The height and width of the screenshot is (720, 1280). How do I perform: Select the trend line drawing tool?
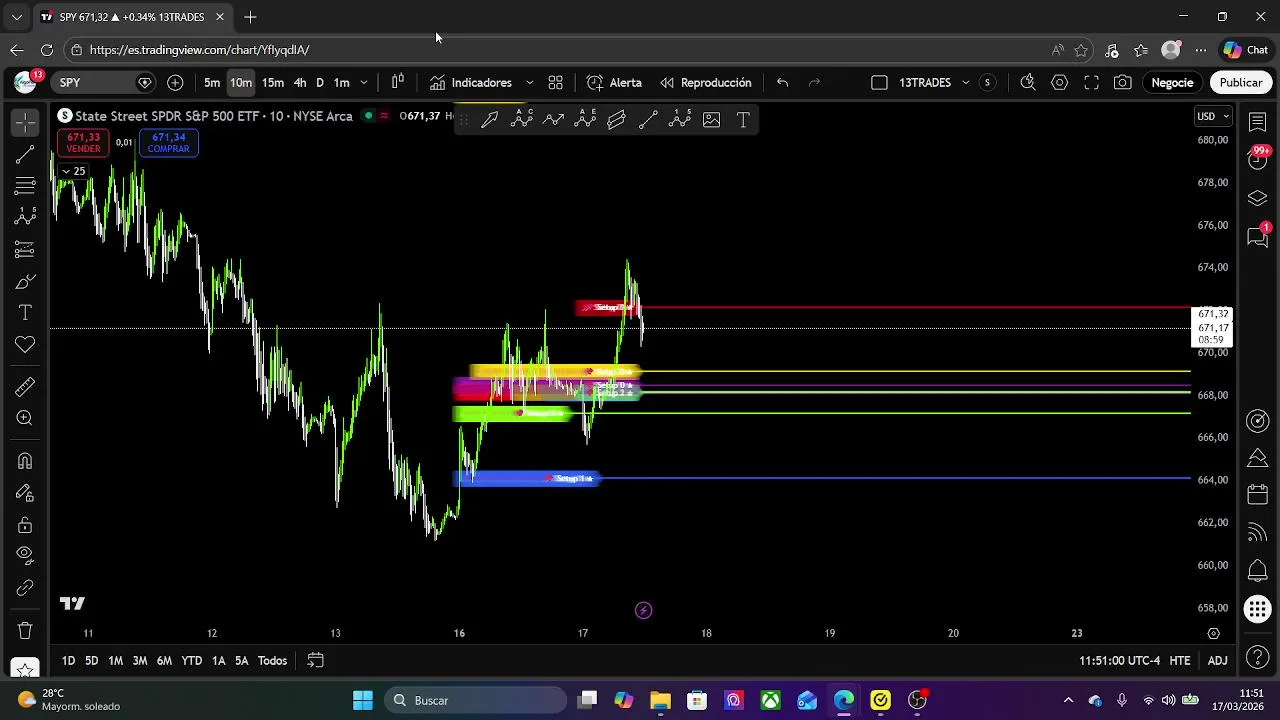click(25, 154)
